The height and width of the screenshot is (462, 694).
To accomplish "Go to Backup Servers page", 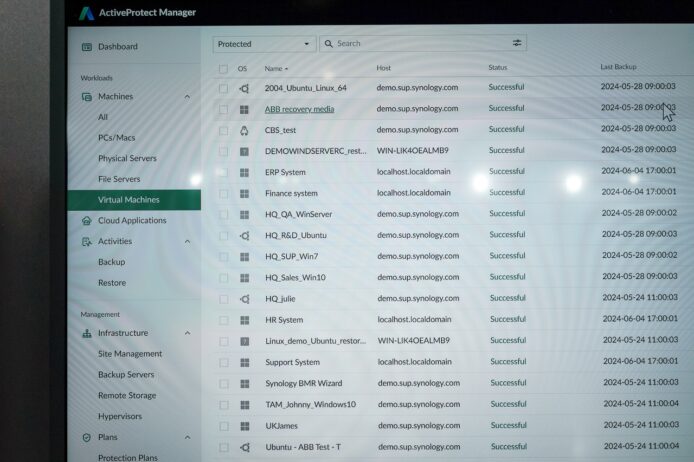I will (x=126, y=374).
